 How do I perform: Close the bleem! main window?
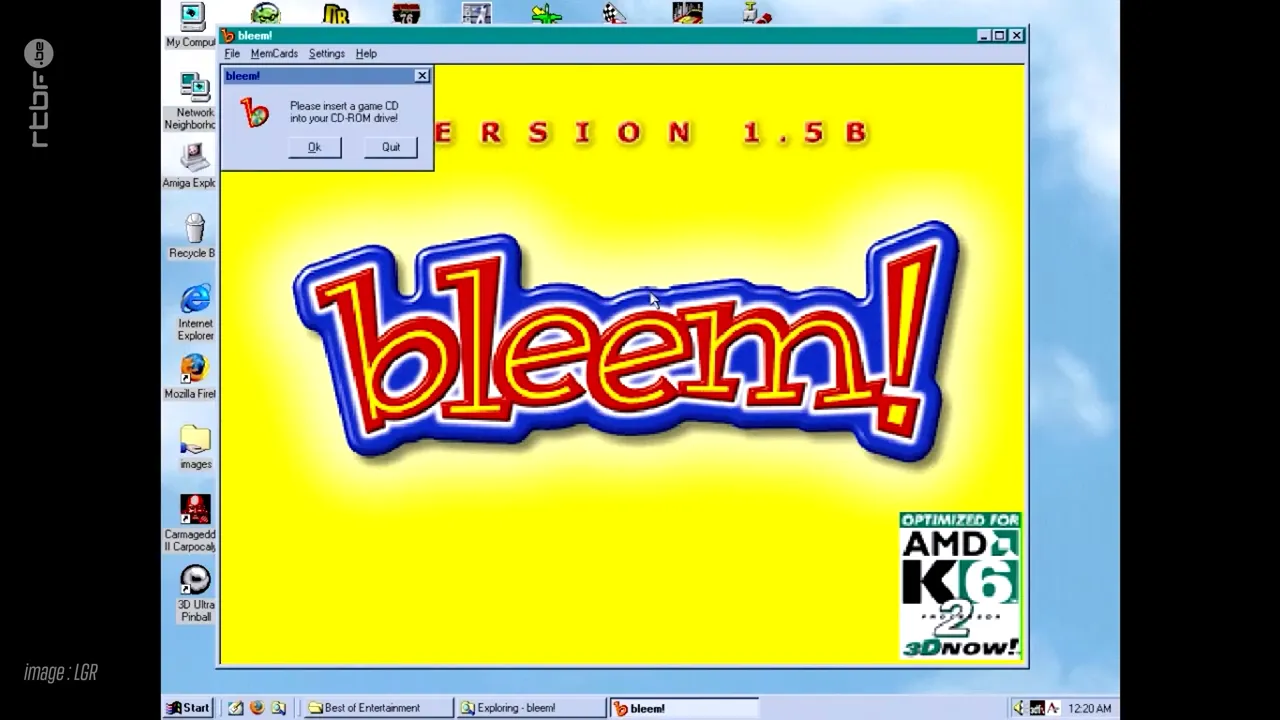[1017, 36]
